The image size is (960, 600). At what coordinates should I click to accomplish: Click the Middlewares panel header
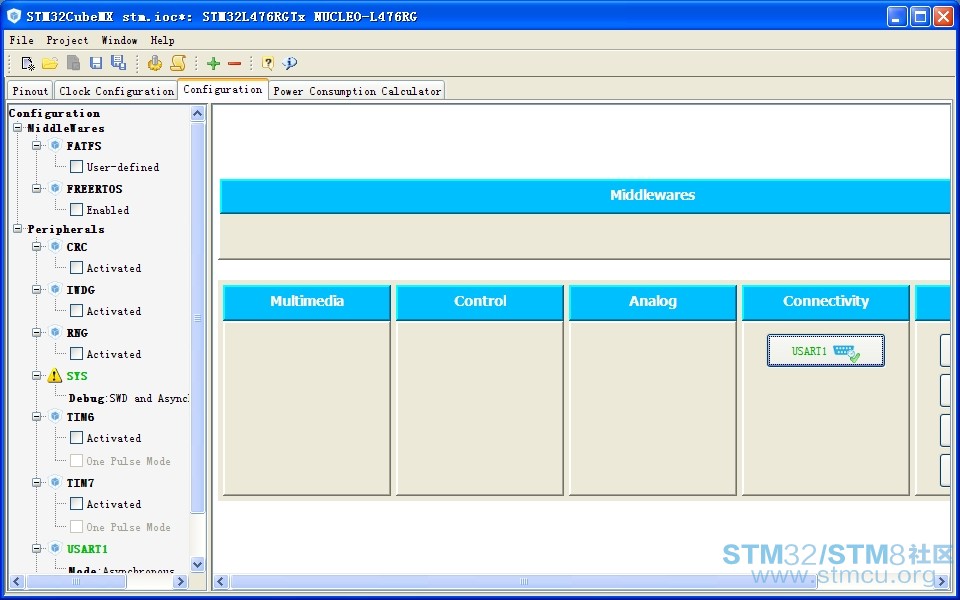(585, 196)
